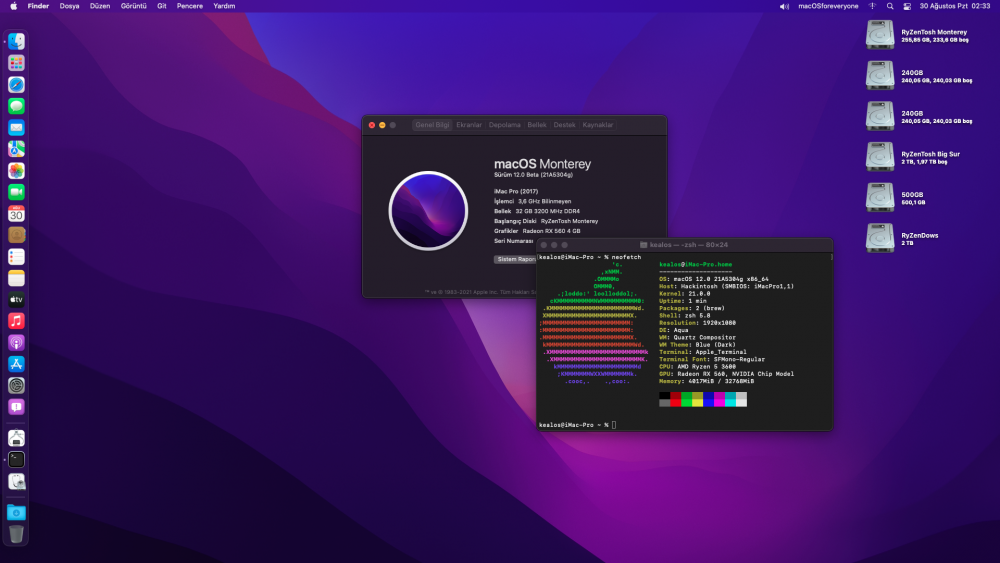1000x563 pixels.
Task: Open the Trash in the Dock
Action: coord(17,534)
